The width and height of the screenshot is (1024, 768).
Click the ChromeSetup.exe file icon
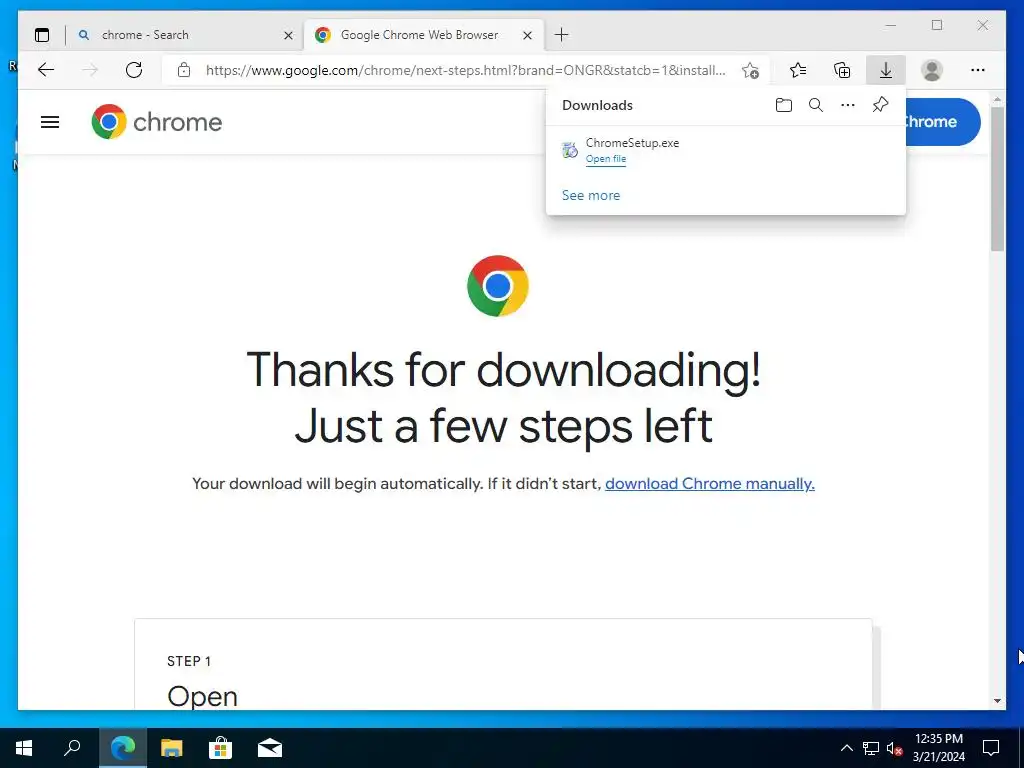click(569, 150)
